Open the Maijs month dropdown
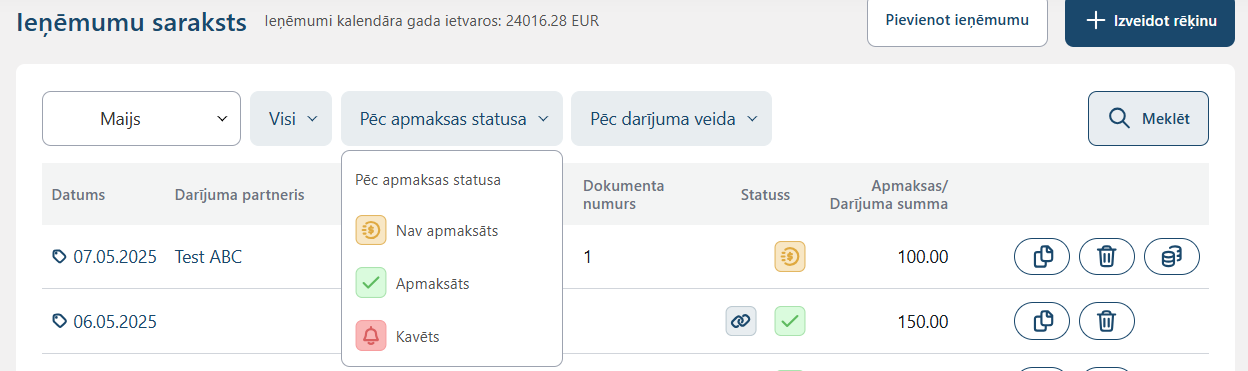The width and height of the screenshot is (1248, 371). (x=141, y=118)
